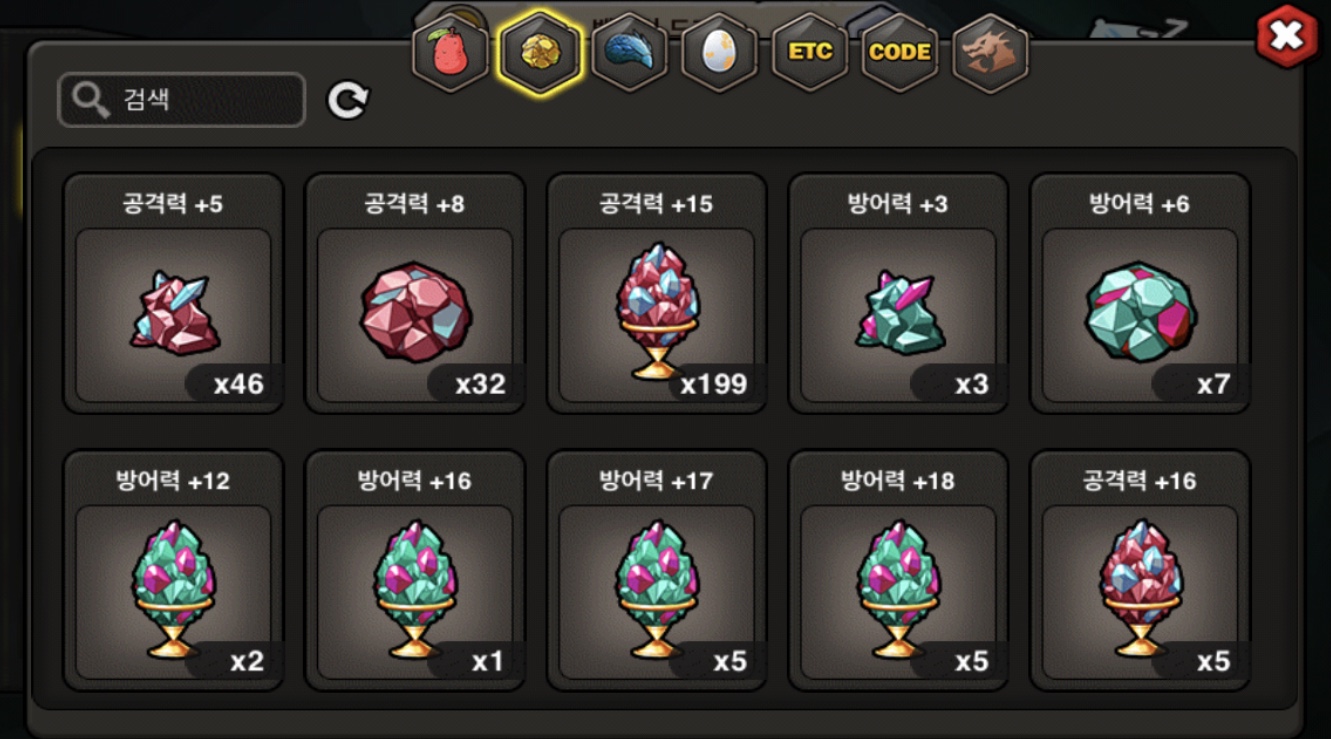The width and height of the screenshot is (1331, 739).
Task: Pick the 방어력 +16 green egg item
Action: tap(415, 570)
